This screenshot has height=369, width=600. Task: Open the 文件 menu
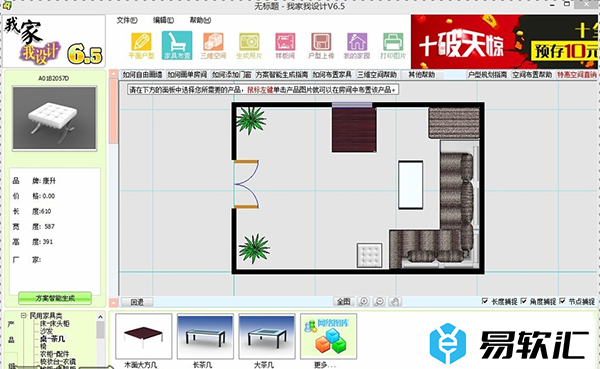click(127, 20)
